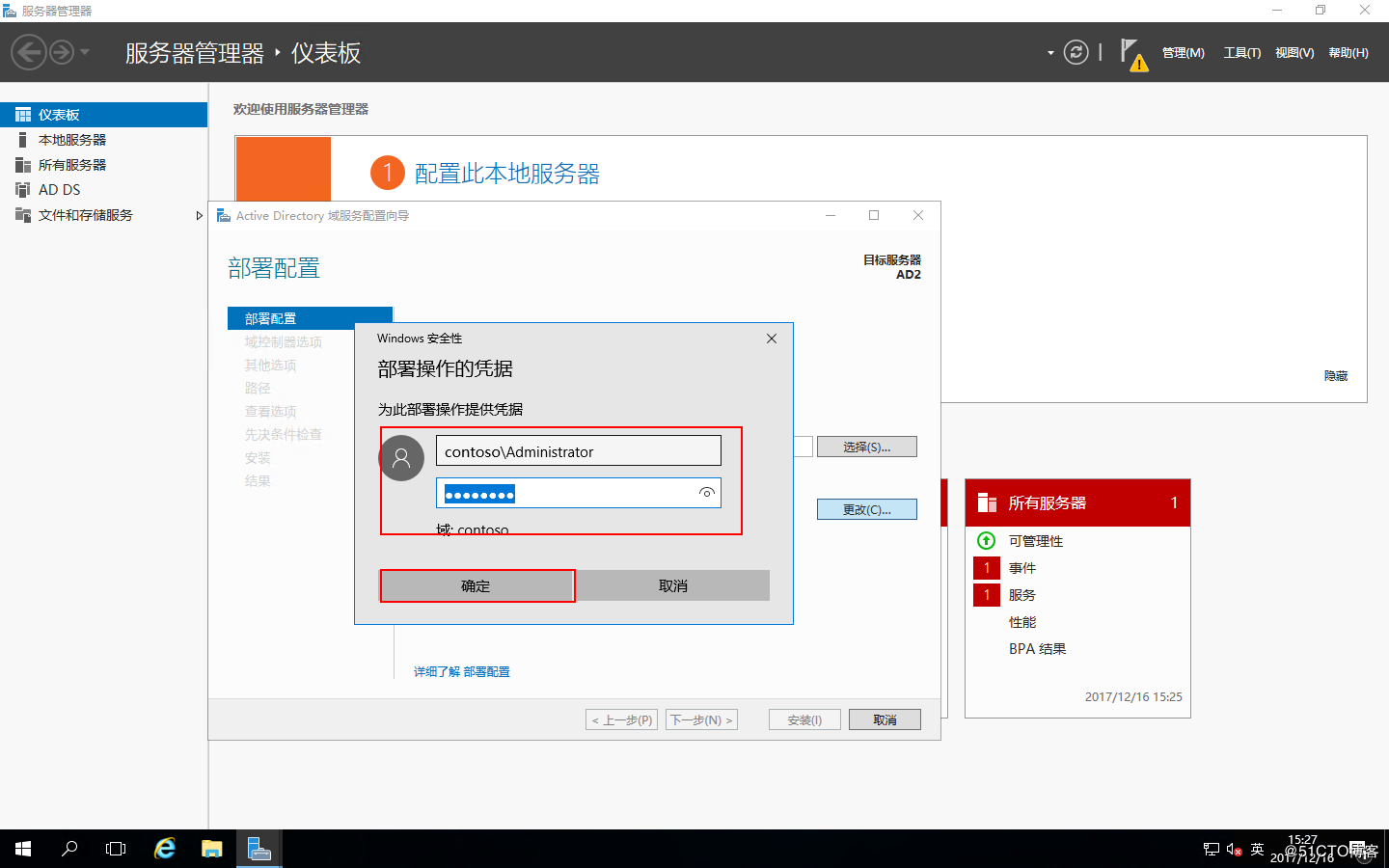Click the 安装(I) wizard button
1389x868 pixels.
(804, 719)
